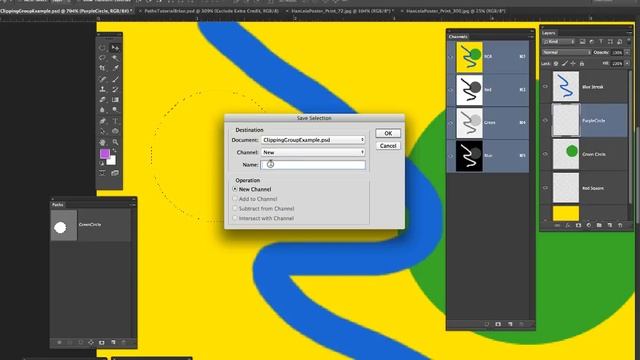Image resolution: width=640 pixels, height=360 pixels.
Task: Select the Move tool in the toolbox
Action: tap(115, 48)
